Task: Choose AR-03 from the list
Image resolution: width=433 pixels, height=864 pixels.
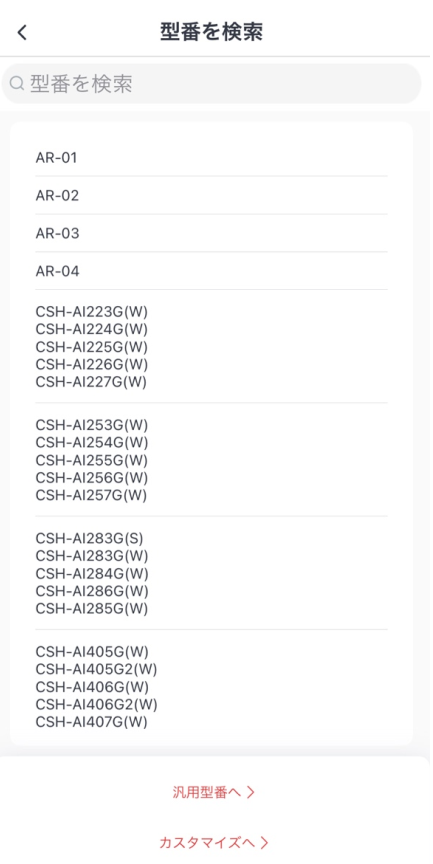Action: (212, 234)
